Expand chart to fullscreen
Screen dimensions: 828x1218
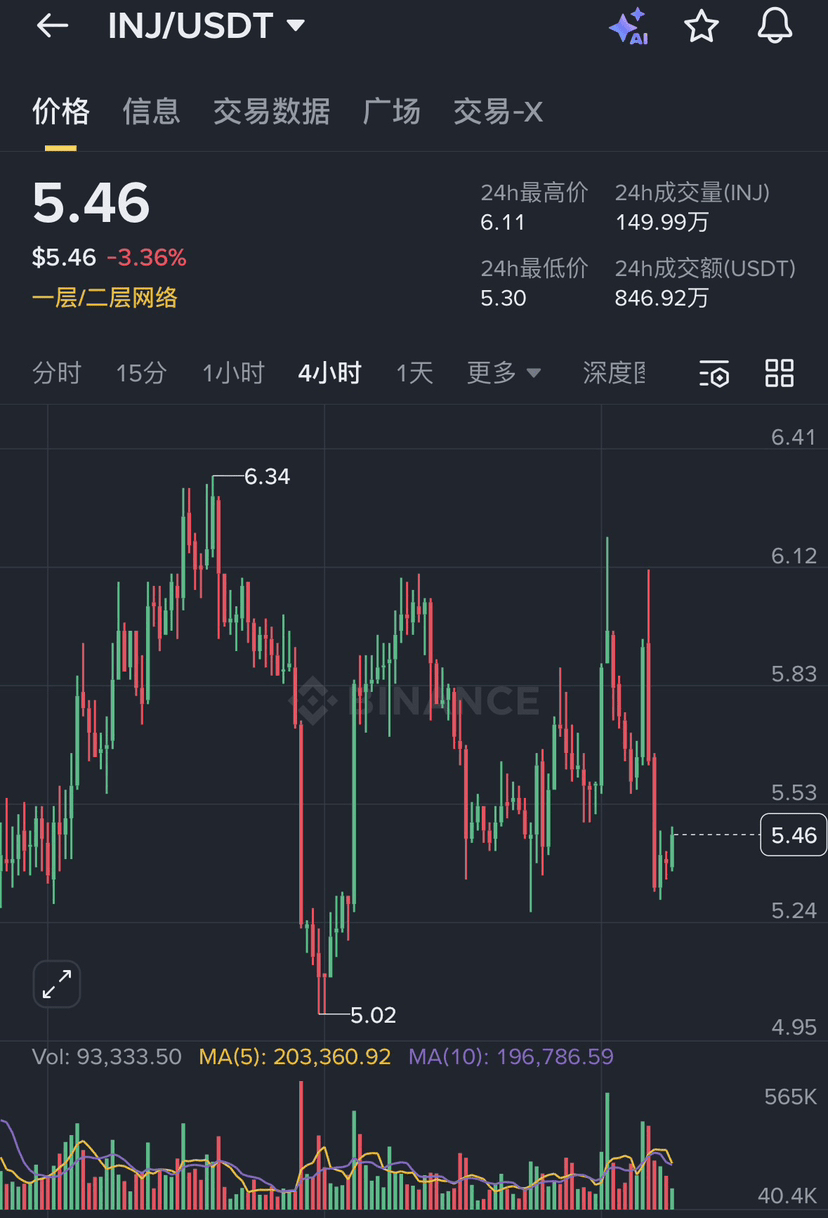tap(57, 984)
